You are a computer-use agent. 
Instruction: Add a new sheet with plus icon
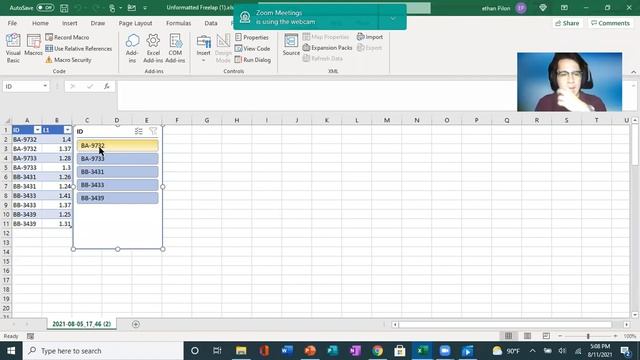click(x=136, y=324)
